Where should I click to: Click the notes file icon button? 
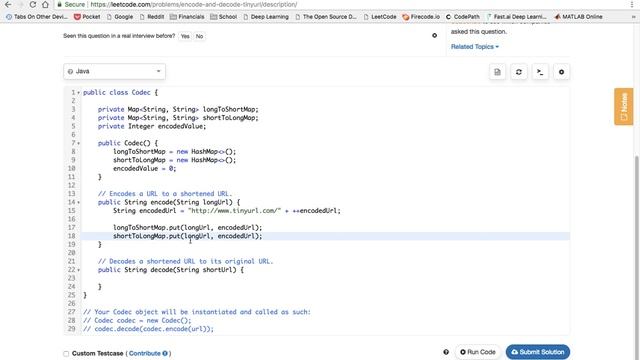(x=497, y=72)
